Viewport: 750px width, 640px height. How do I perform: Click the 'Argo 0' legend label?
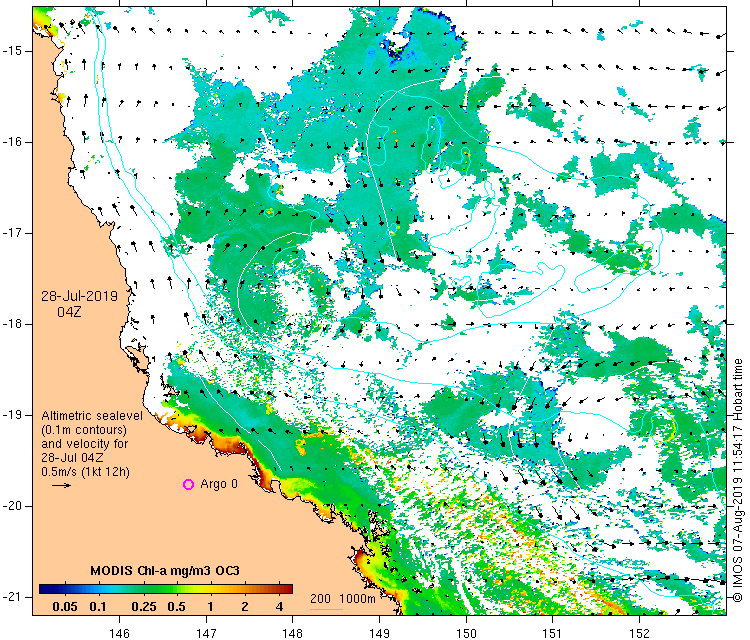pos(219,484)
